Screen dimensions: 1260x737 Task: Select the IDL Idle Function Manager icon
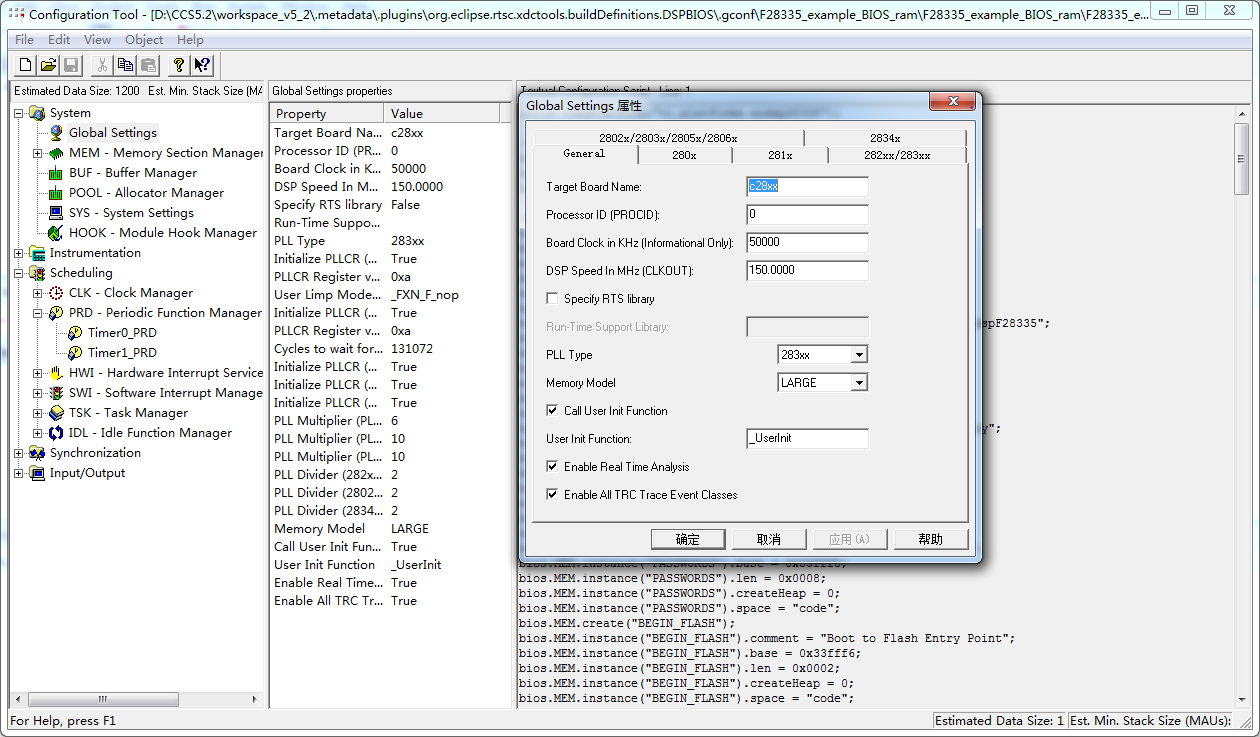(x=56, y=433)
